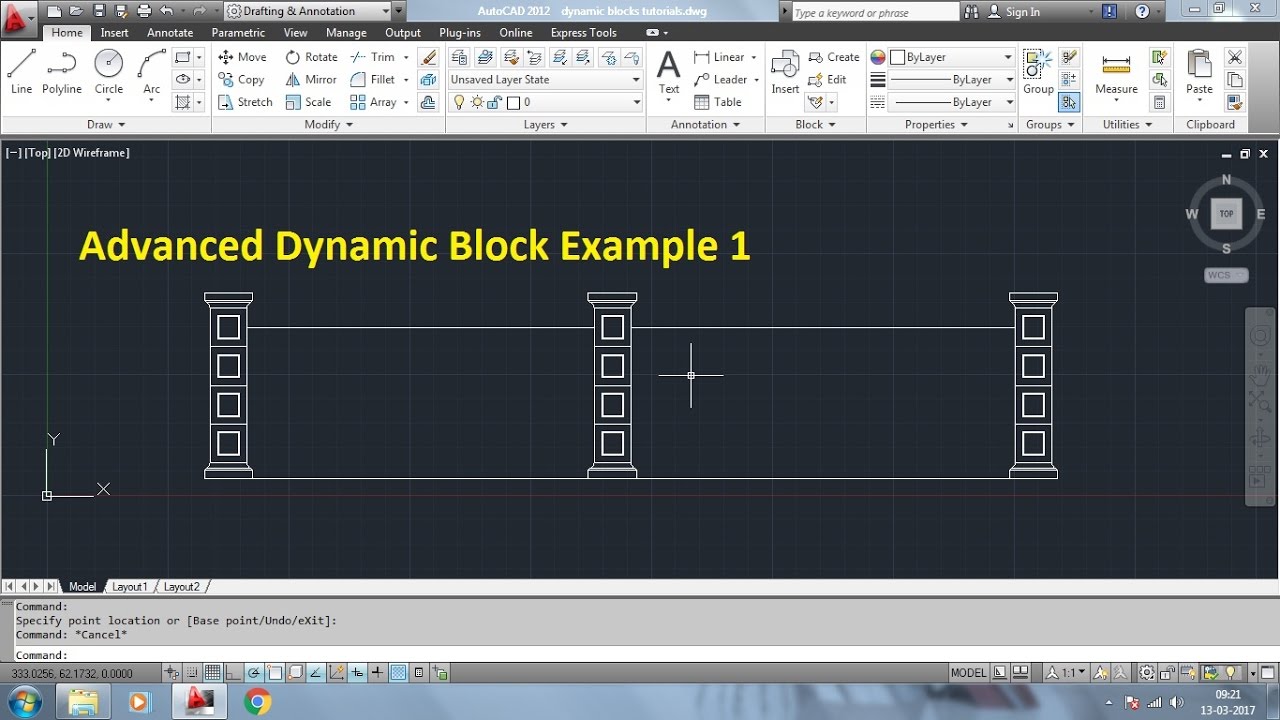Screen dimensions: 1280x720
Task: Activate the Stretch command
Action: click(x=245, y=102)
